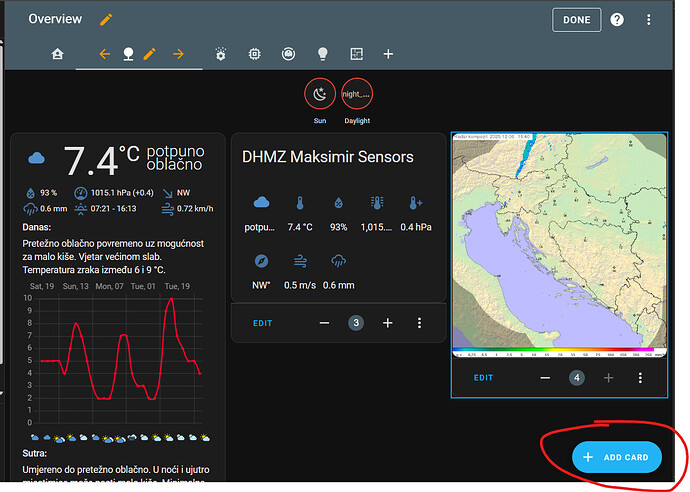Click EDIT on the DHMZ Maksimir Sensors card
690x492 pixels.
[x=262, y=323]
